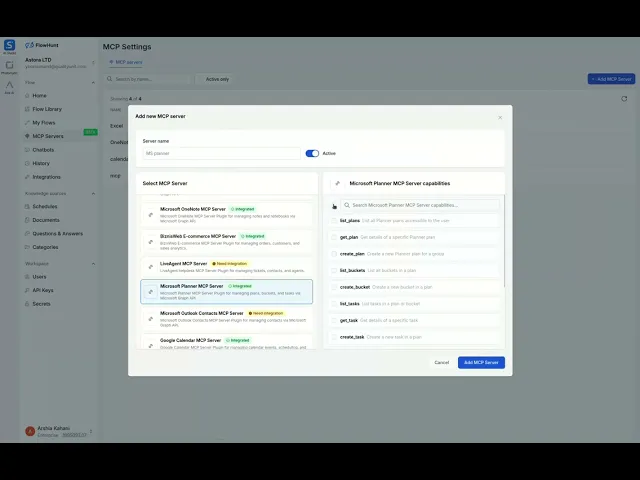Viewport: 640px width, 480px height.
Task: Click the Add MCP Server dialog button
Action: point(481,362)
